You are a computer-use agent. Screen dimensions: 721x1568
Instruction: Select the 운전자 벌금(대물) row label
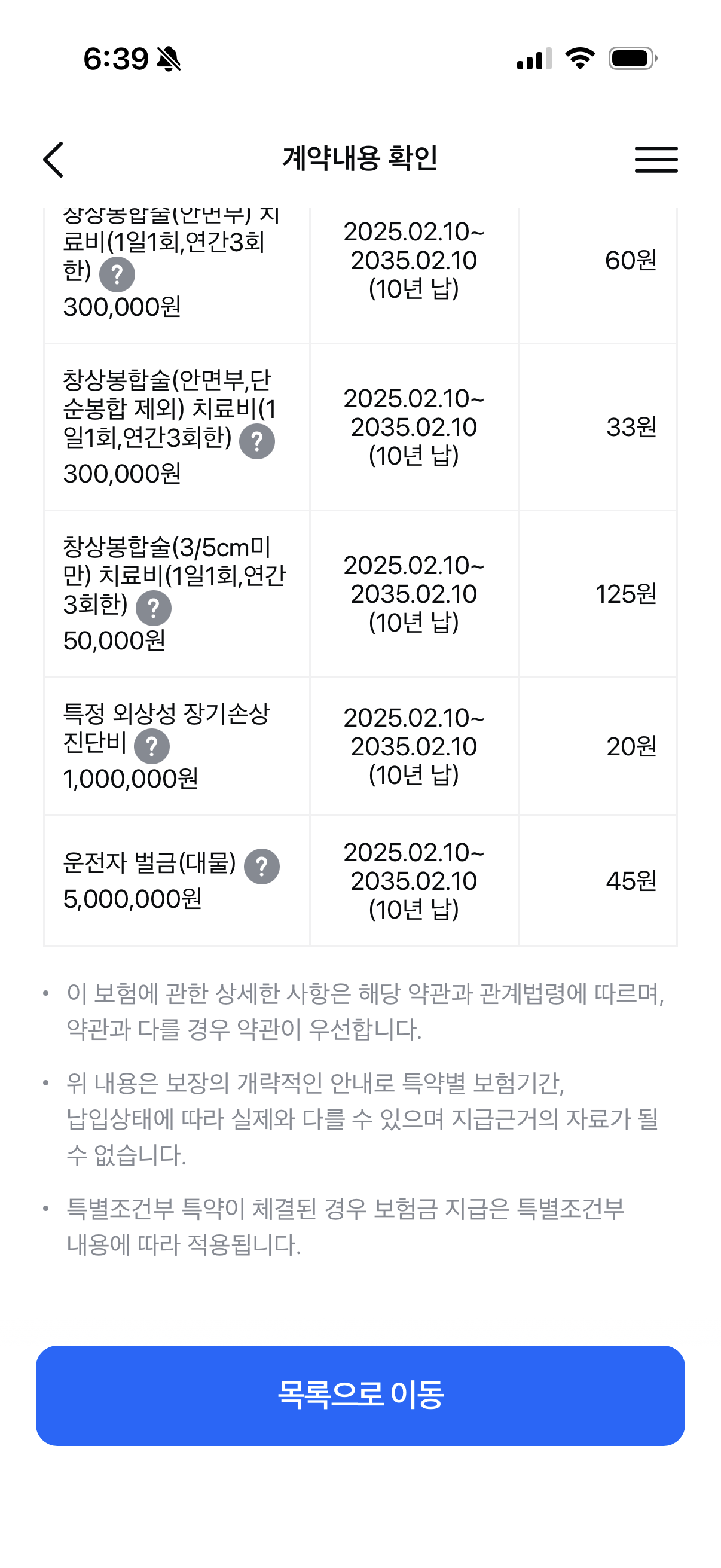click(x=149, y=863)
